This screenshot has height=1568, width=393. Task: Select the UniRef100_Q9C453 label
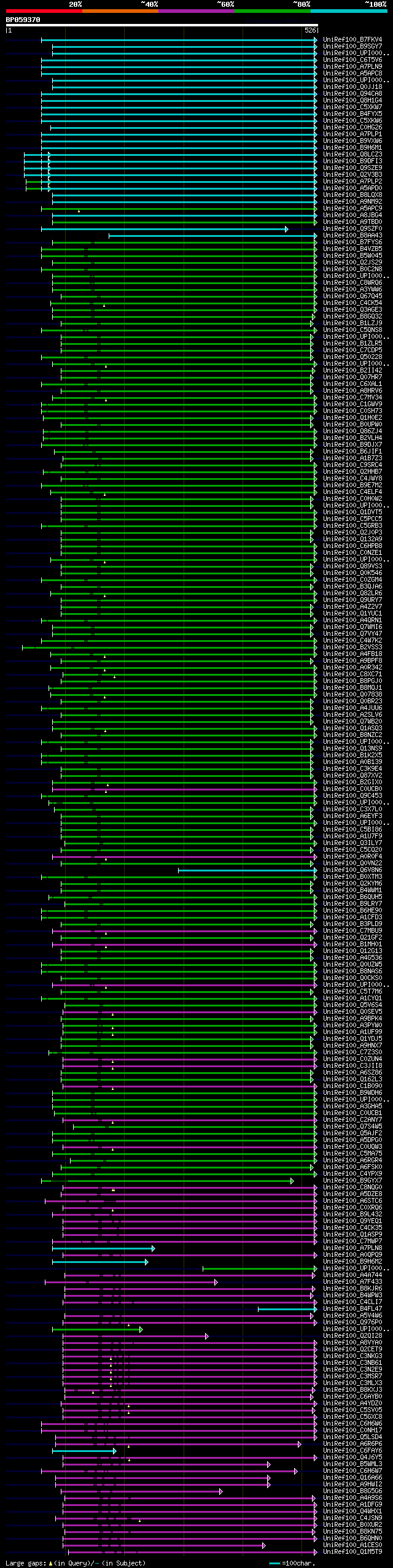(x=352, y=796)
